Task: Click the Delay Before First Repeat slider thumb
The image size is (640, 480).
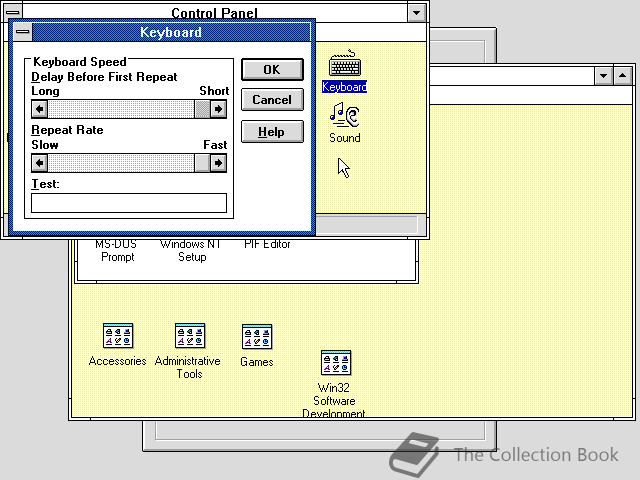Action: pos(202,109)
